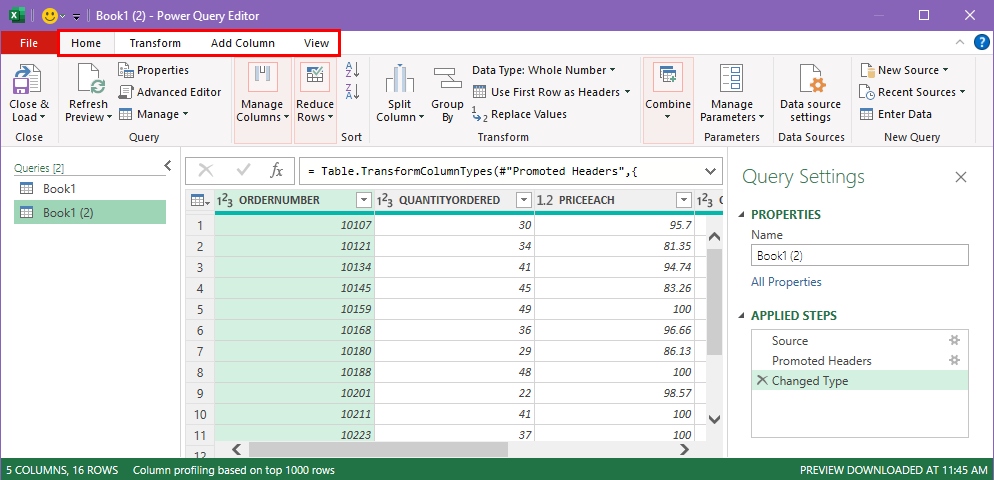Switch to the Transform tab
Screen dimensions: 994x480
(155, 43)
